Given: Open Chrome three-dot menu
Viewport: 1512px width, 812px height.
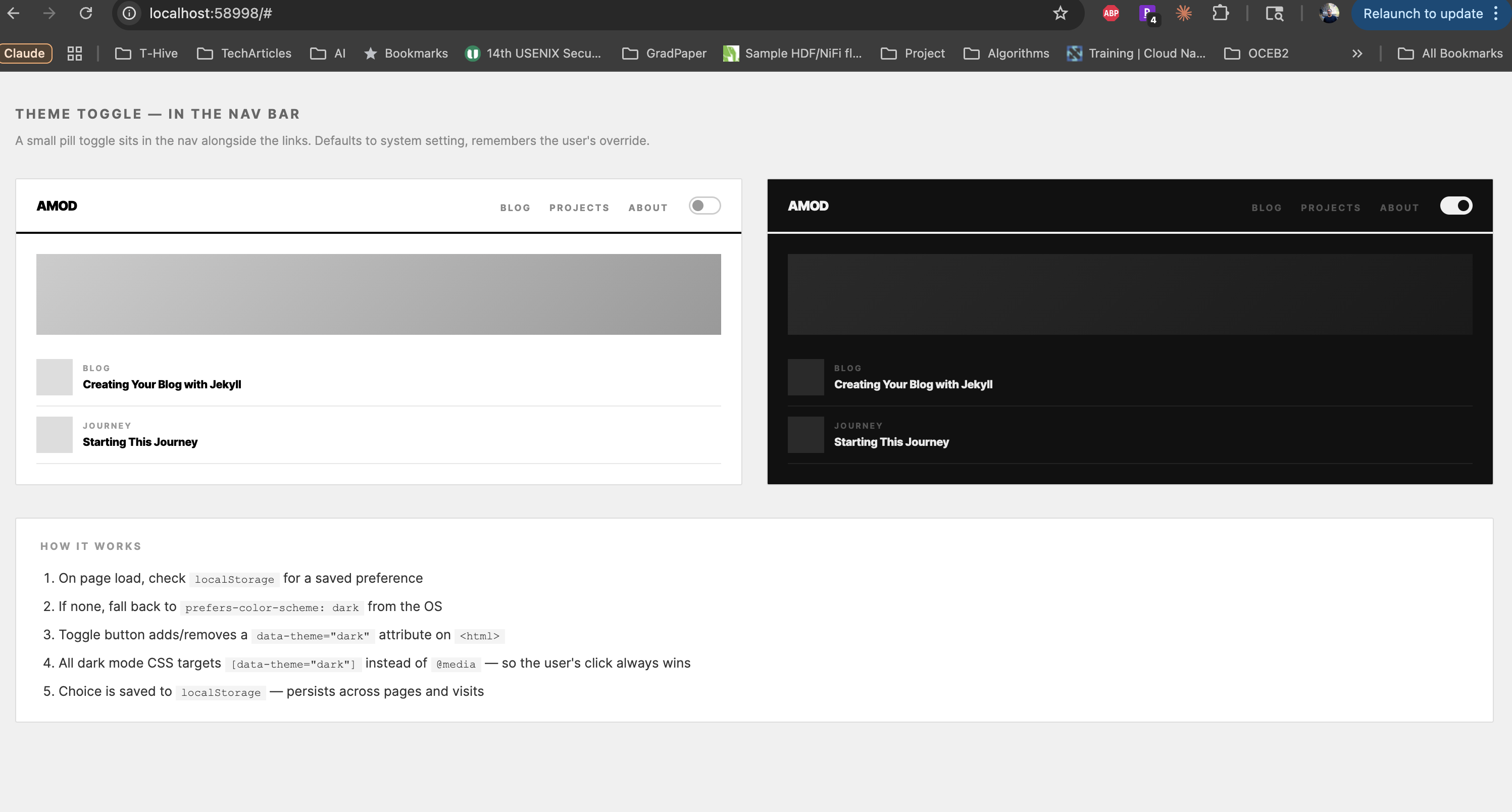Looking at the screenshot, I should (1495, 14).
